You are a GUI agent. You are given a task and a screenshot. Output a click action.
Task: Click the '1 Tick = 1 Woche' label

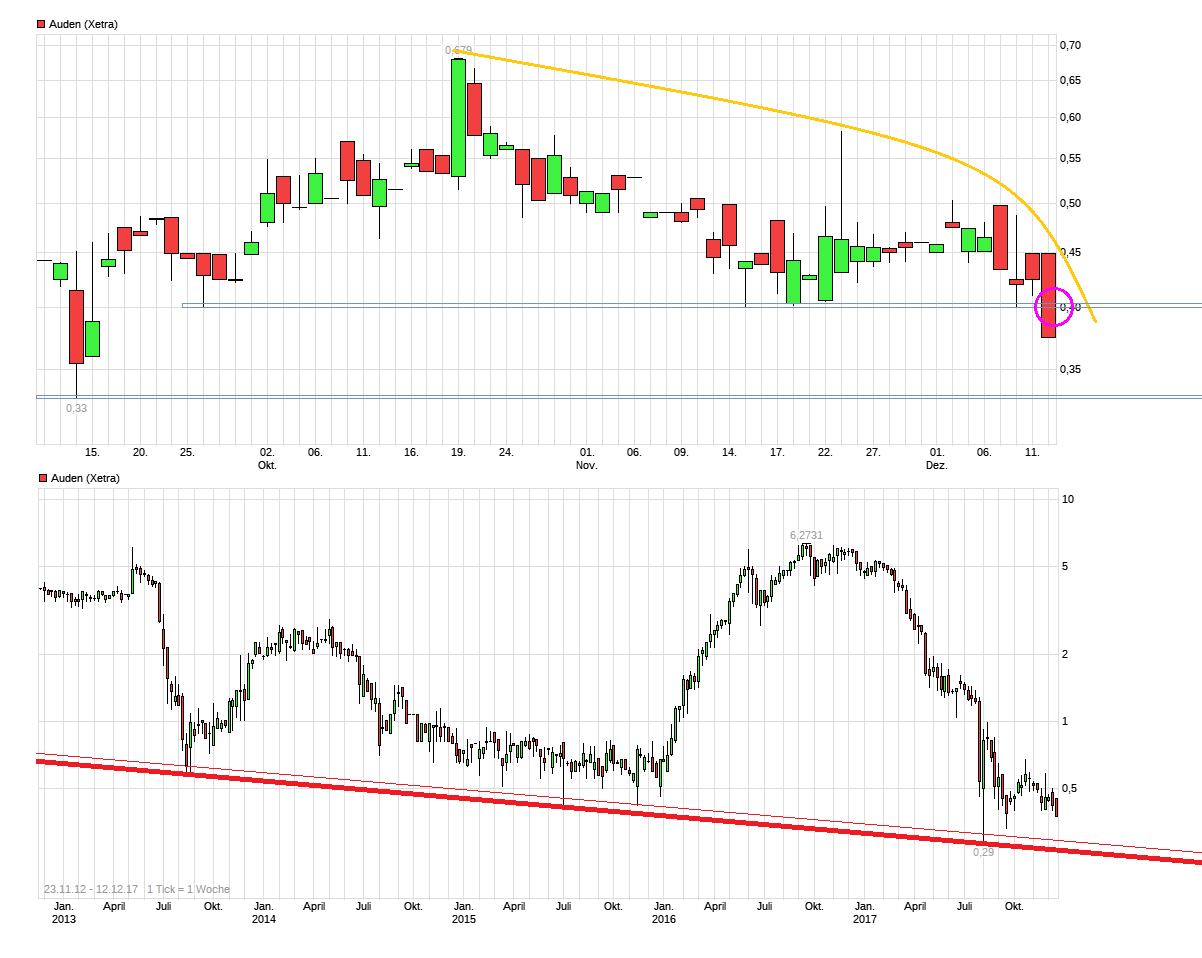[188, 889]
